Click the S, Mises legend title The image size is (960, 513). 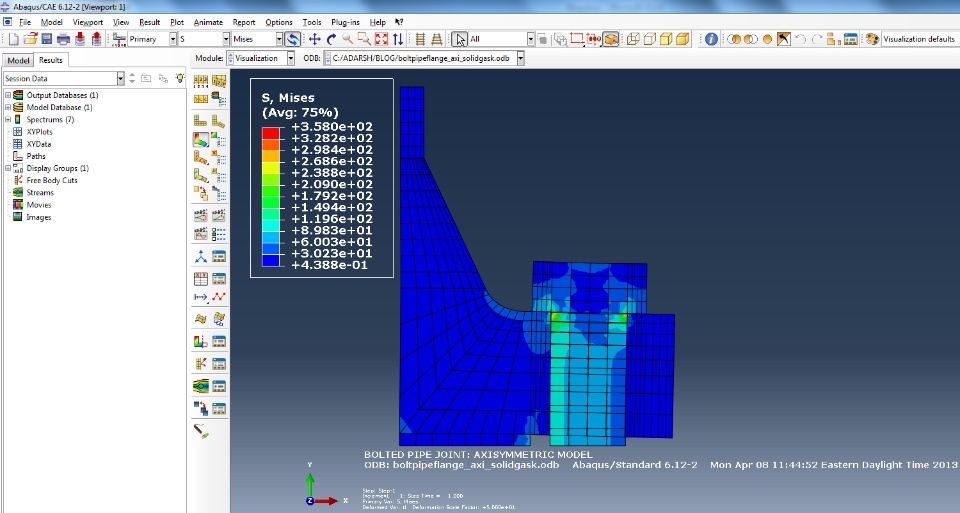tap(288, 98)
